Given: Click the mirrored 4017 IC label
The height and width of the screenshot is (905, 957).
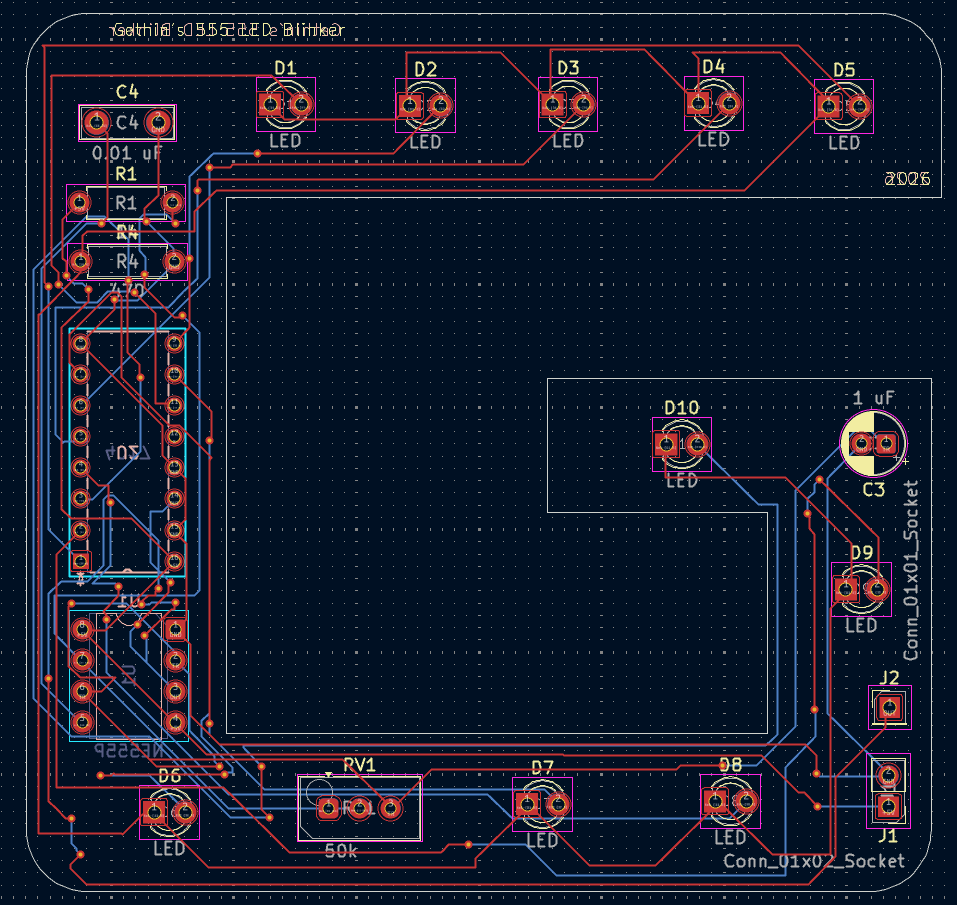Looking at the screenshot, I should (x=128, y=453).
